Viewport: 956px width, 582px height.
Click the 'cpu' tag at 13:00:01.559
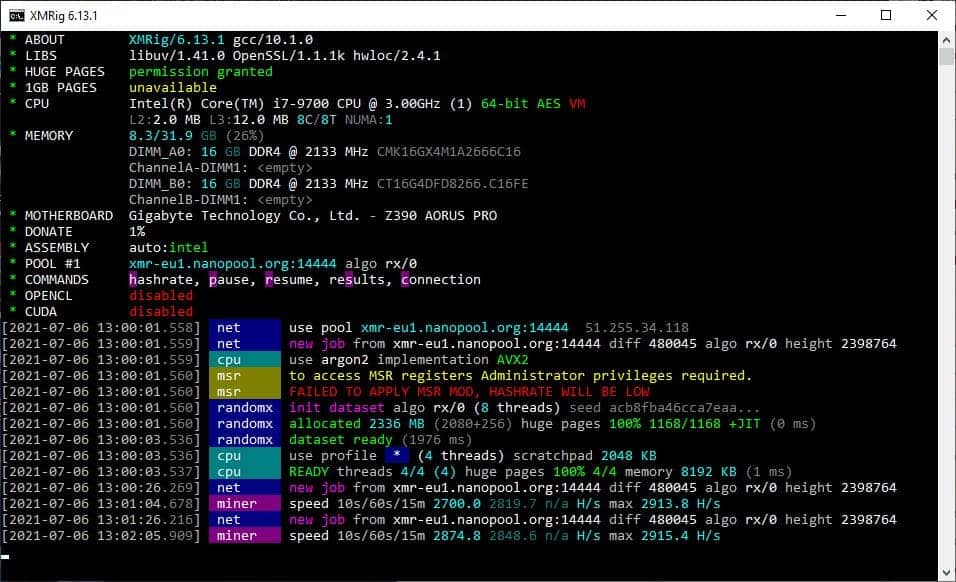(x=244, y=360)
